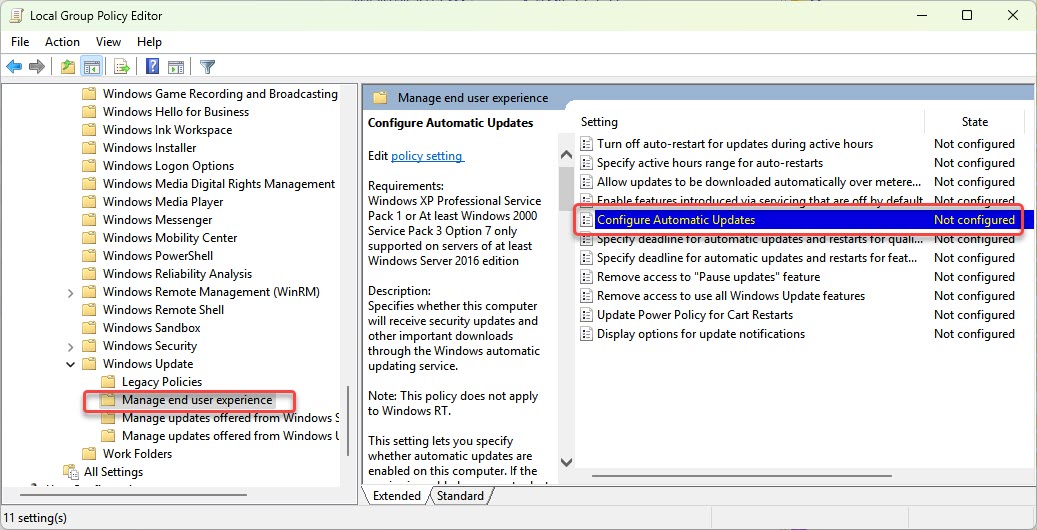Select Windows Media Player folder
This screenshot has height=530, width=1037.
163,202
